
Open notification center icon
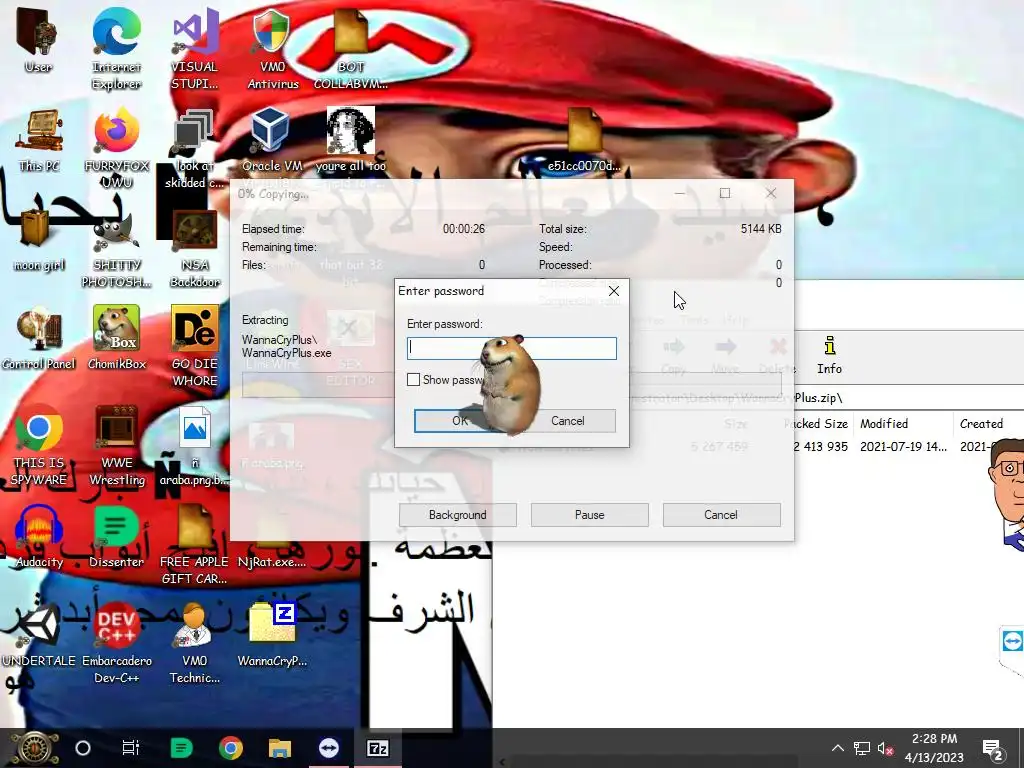(993, 748)
